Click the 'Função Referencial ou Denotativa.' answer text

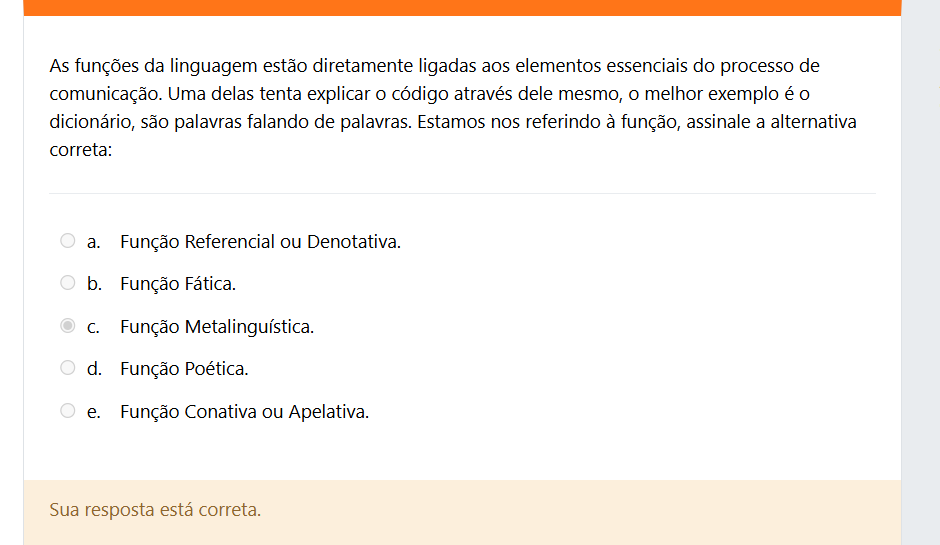[260, 242]
